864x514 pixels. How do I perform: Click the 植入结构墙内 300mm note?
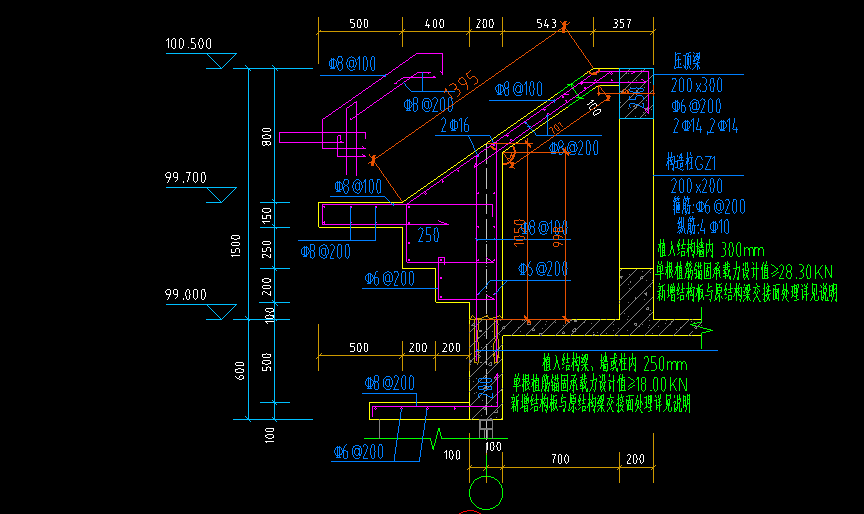709,250
